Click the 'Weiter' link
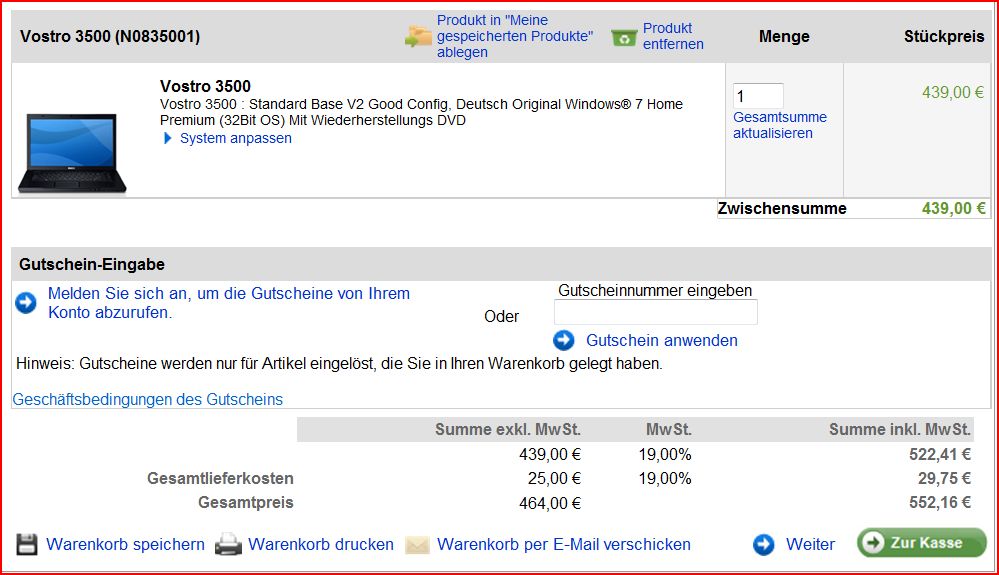The width and height of the screenshot is (999, 575). (x=810, y=544)
